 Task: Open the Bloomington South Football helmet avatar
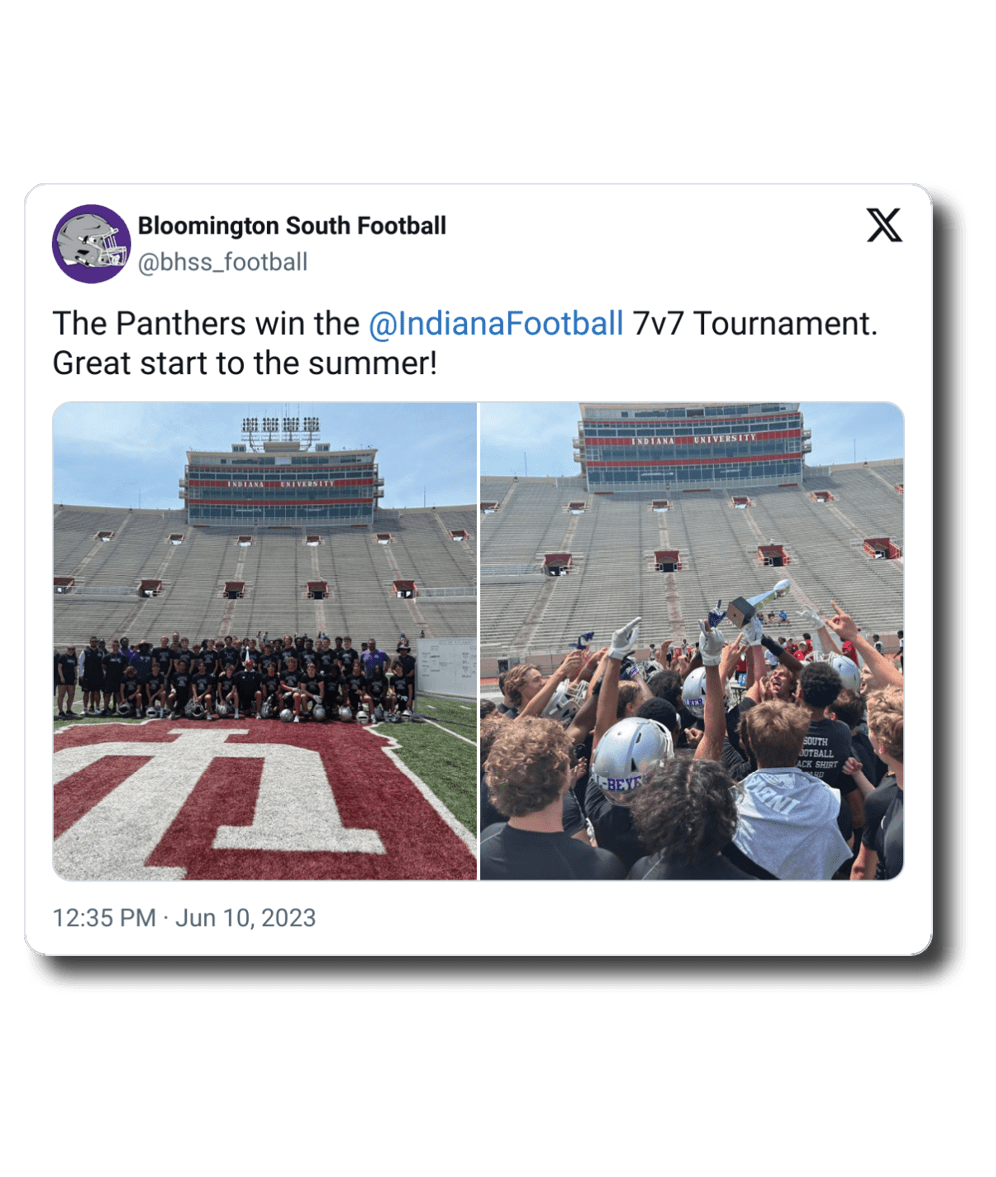(x=92, y=244)
